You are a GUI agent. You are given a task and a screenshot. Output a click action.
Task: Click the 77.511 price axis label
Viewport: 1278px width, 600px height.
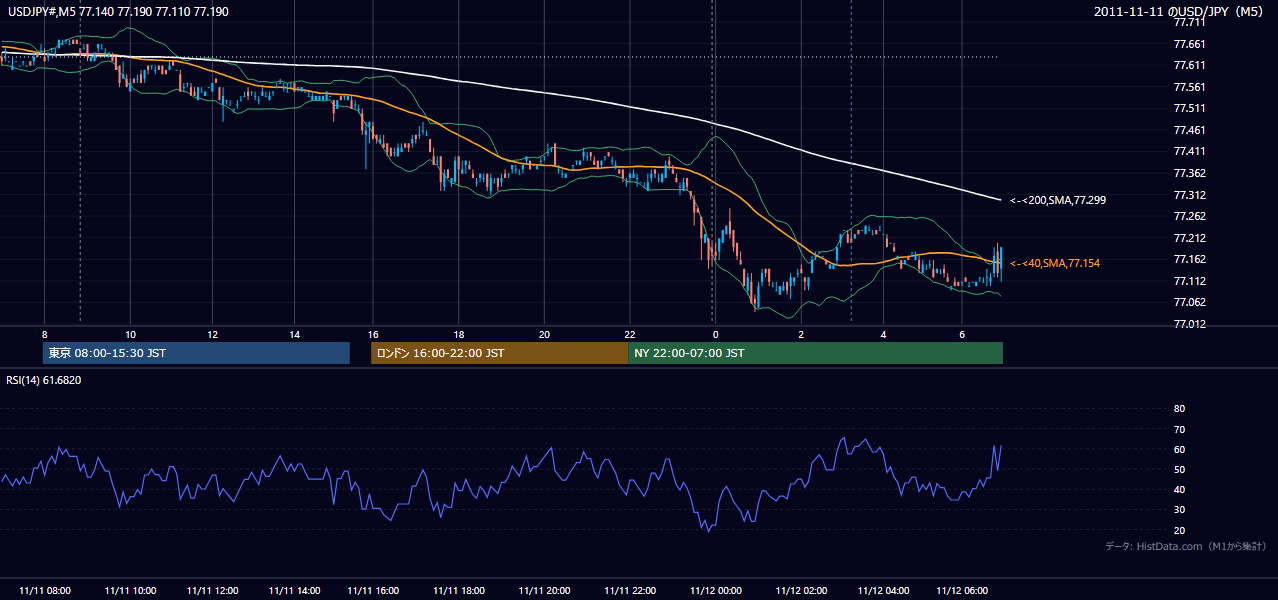point(1190,108)
